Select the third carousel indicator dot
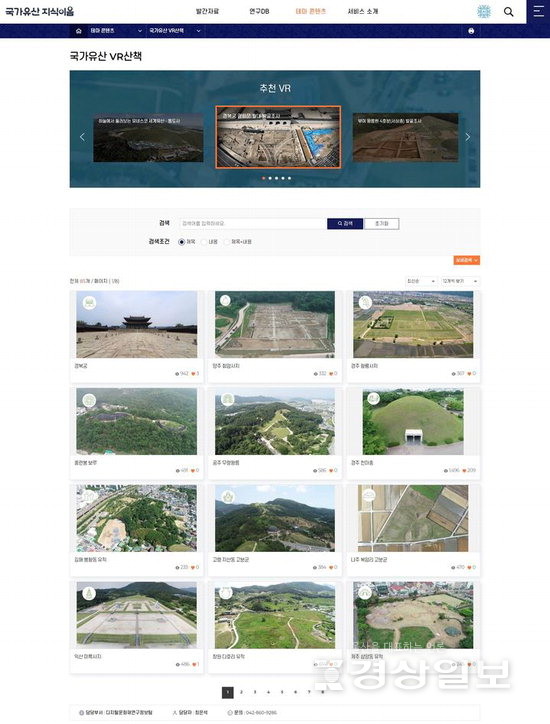Screen dimensions: 550x724 point(277,178)
